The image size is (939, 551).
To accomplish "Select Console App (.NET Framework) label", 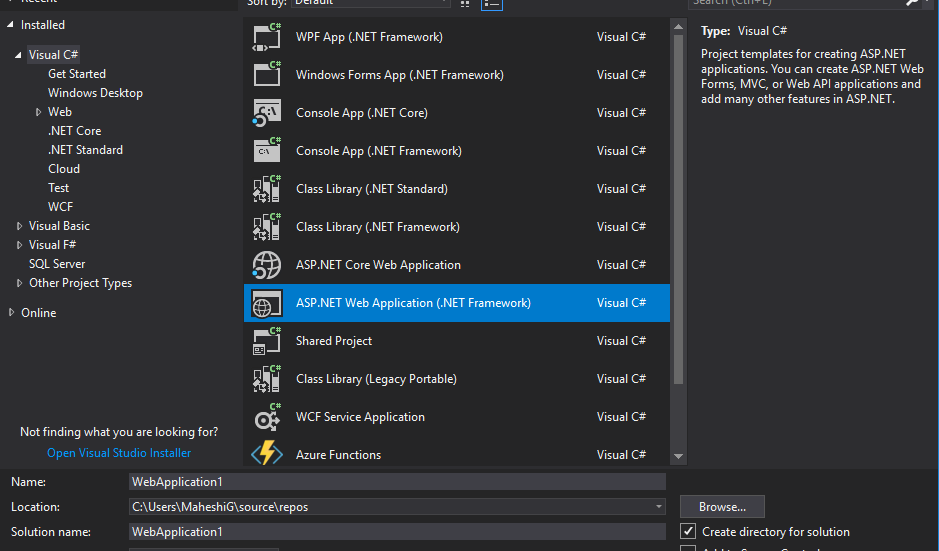I will point(379,151).
